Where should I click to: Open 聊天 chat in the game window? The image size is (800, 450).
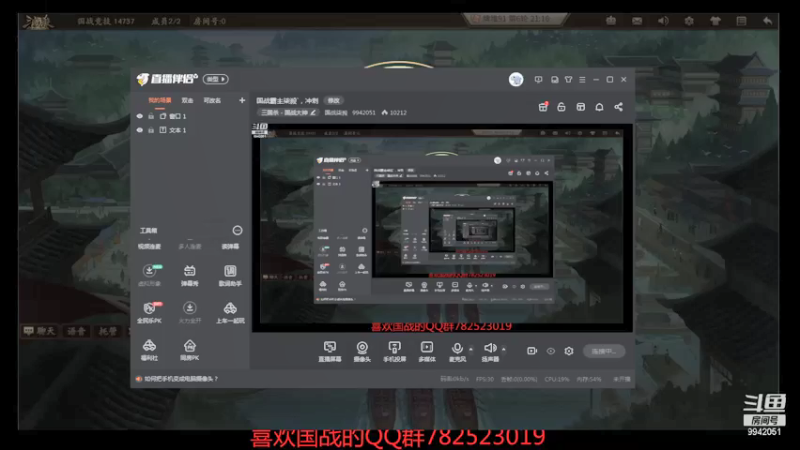(x=39, y=331)
